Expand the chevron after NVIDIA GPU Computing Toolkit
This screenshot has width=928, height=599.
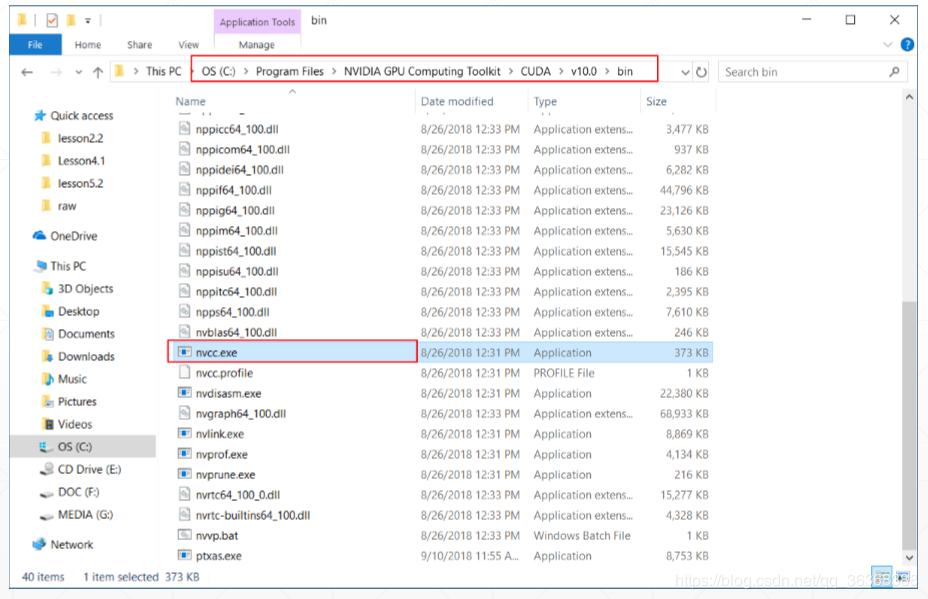510,72
